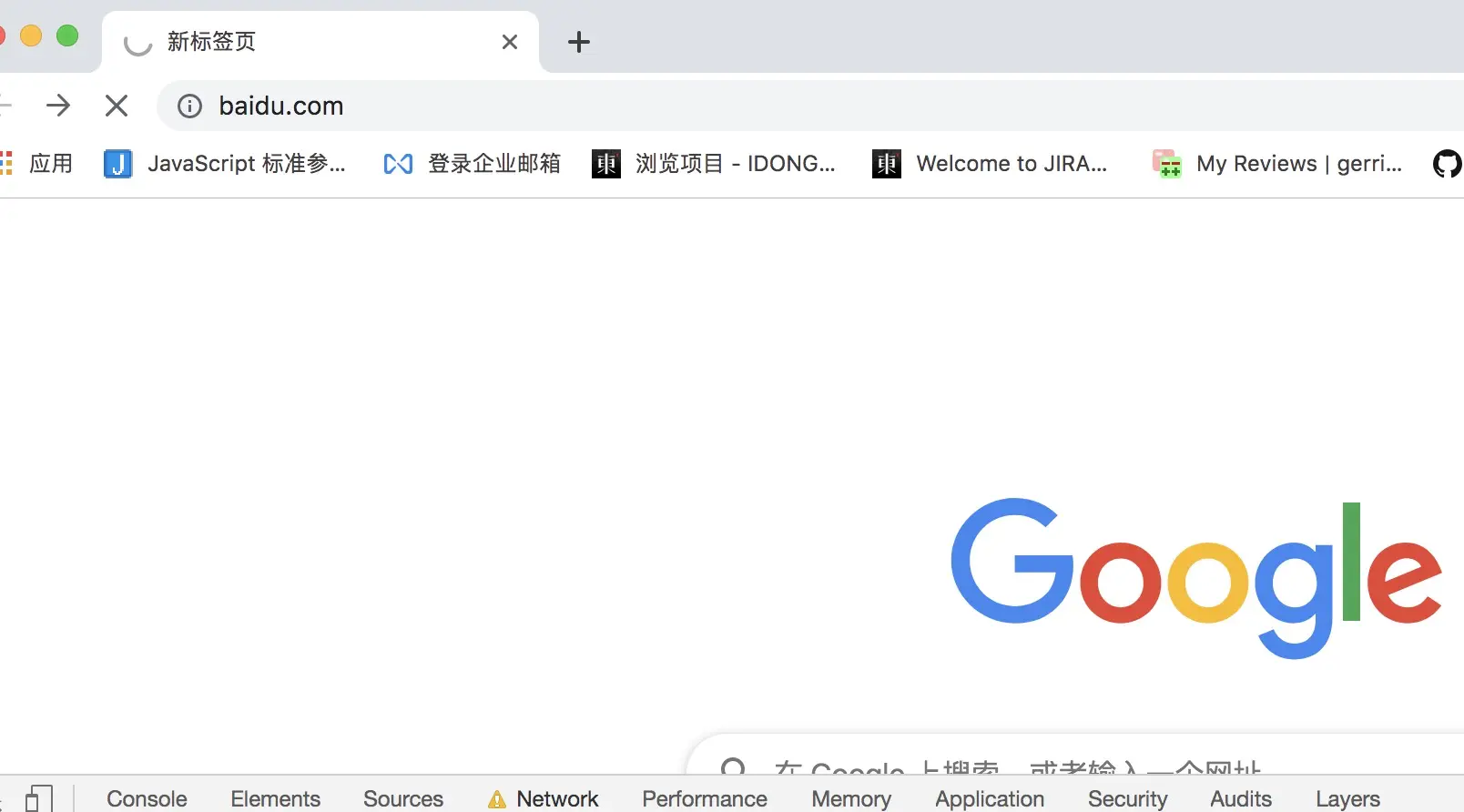
Task: Minimize window with yellow button
Action: [31, 36]
